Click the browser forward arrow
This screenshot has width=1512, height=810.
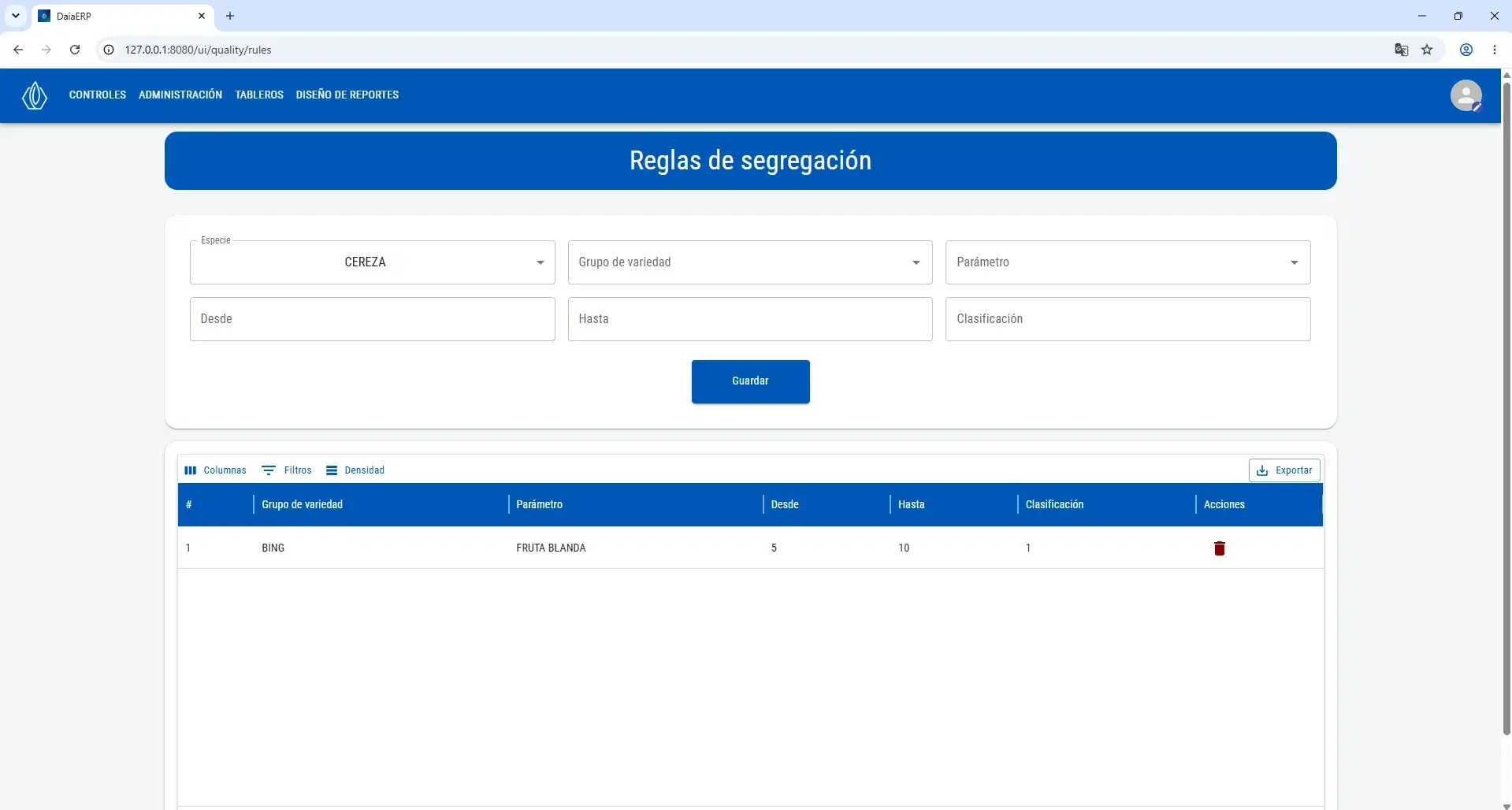[x=46, y=50]
